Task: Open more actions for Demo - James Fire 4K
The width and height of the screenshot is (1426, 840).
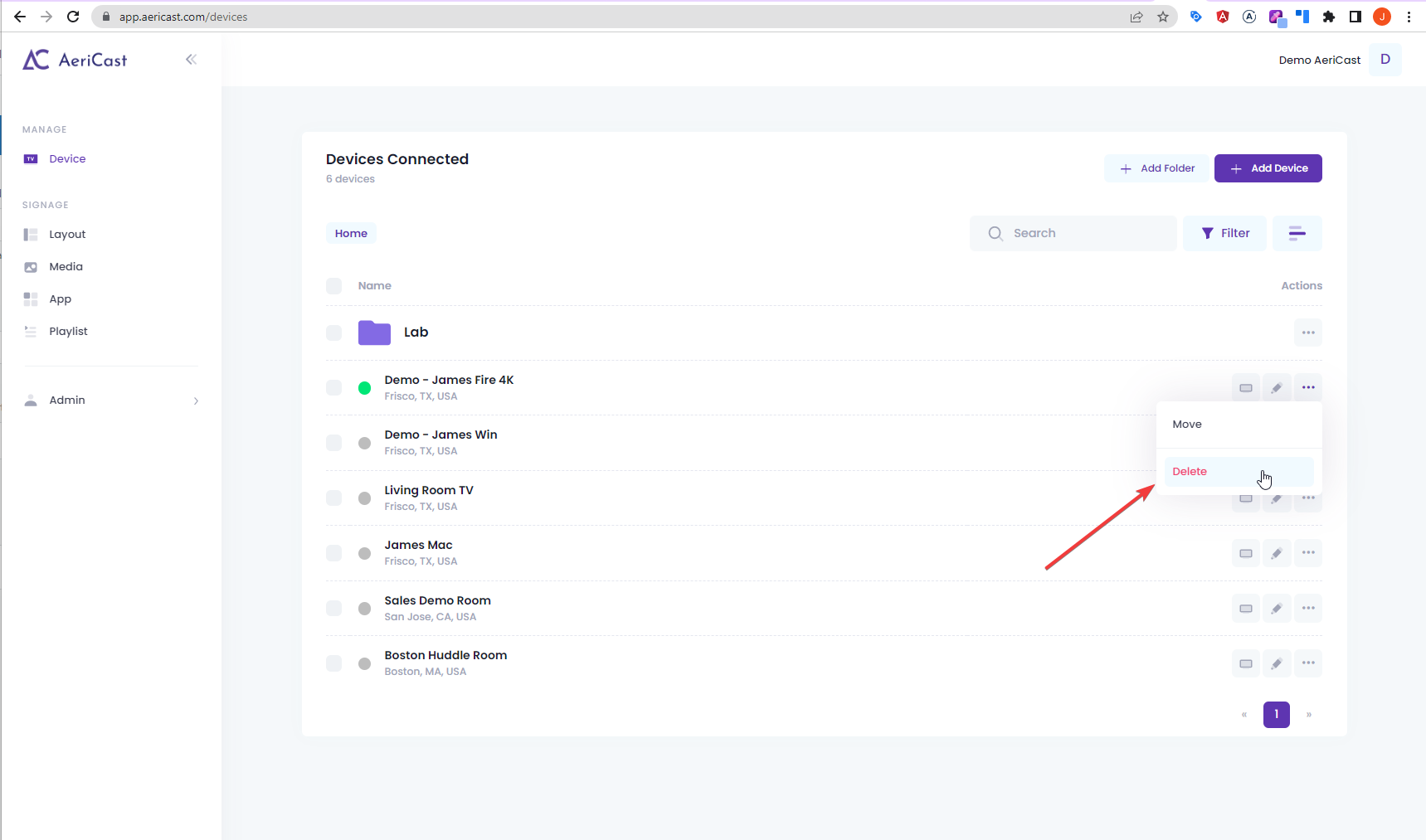Action: pos(1308,387)
